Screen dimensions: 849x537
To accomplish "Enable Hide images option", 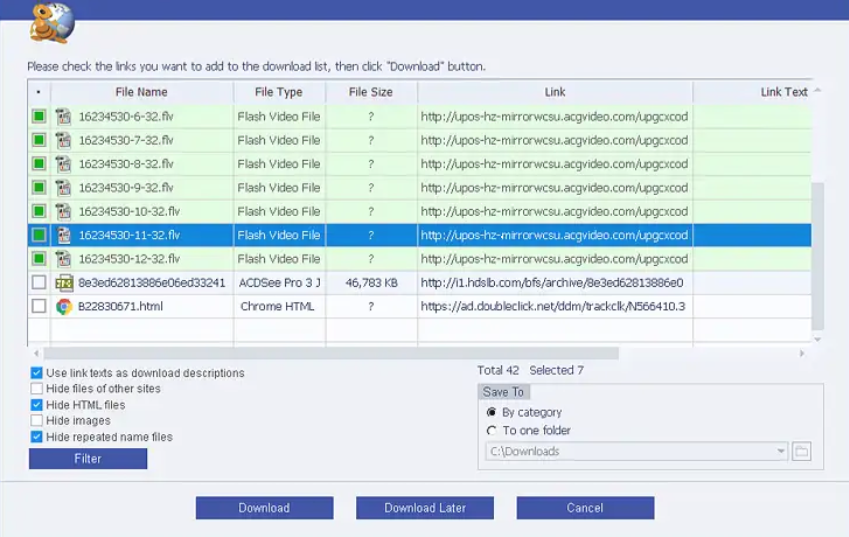I will 36,421.
